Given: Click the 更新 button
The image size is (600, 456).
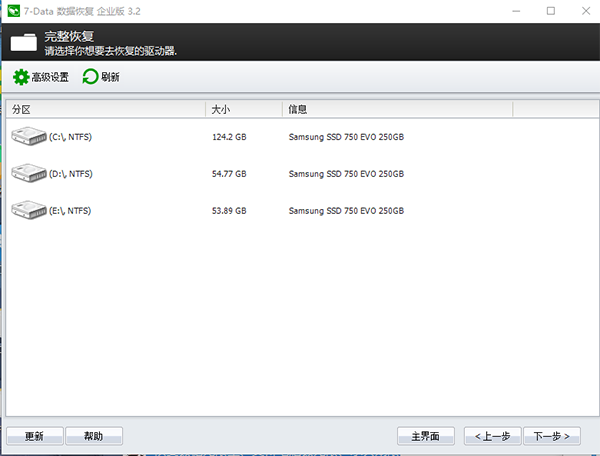Looking at the screenshot, I should [x=35, y=436].
